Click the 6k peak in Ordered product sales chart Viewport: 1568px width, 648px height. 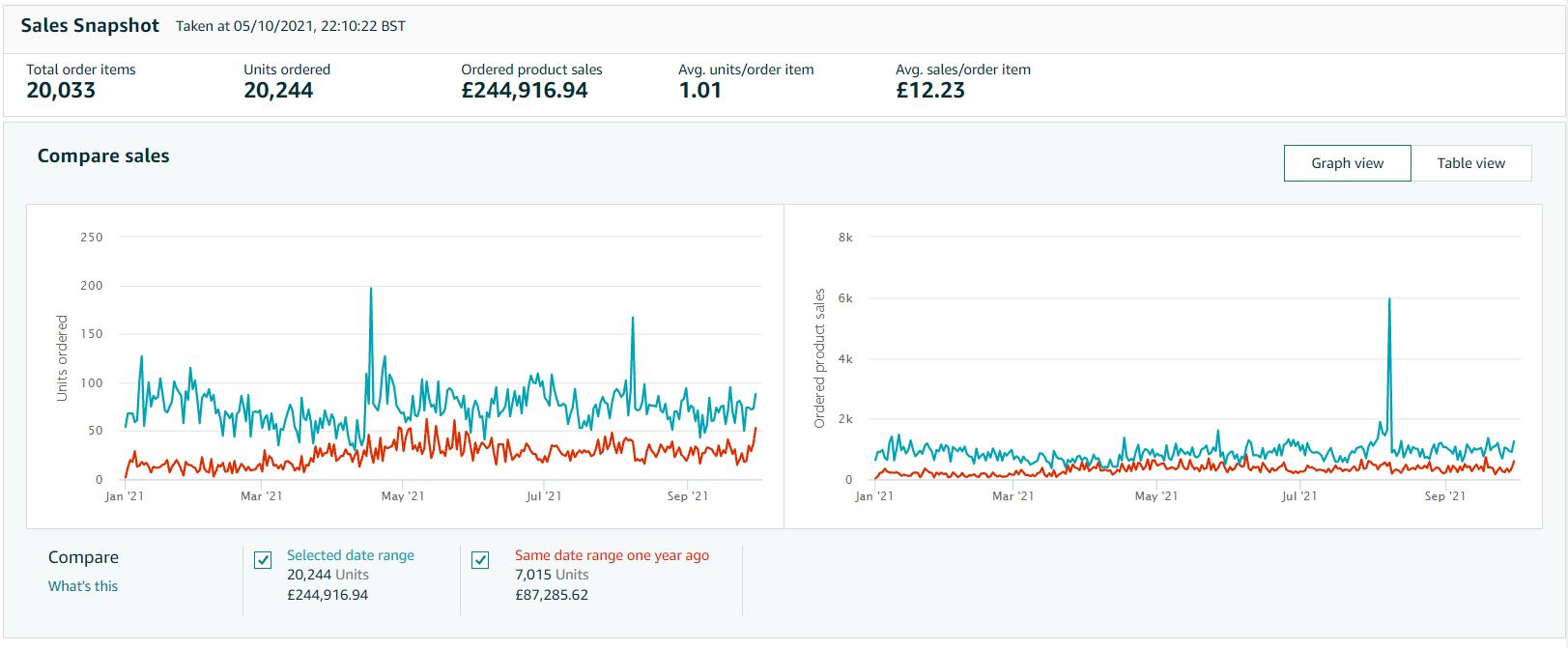(x=1389, y=300)
